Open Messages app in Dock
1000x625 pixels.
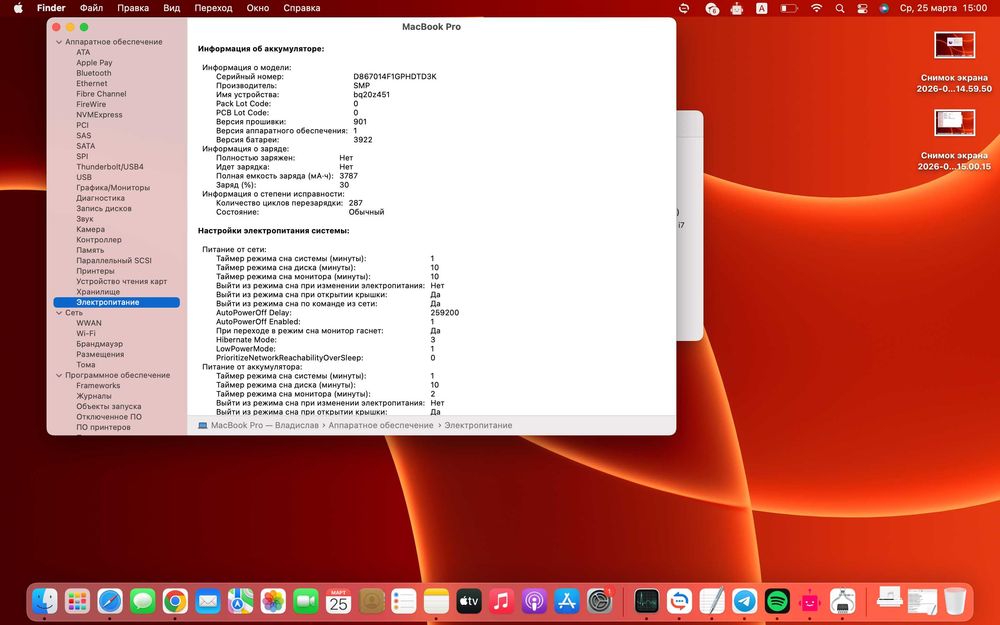(x=142, y=601)
